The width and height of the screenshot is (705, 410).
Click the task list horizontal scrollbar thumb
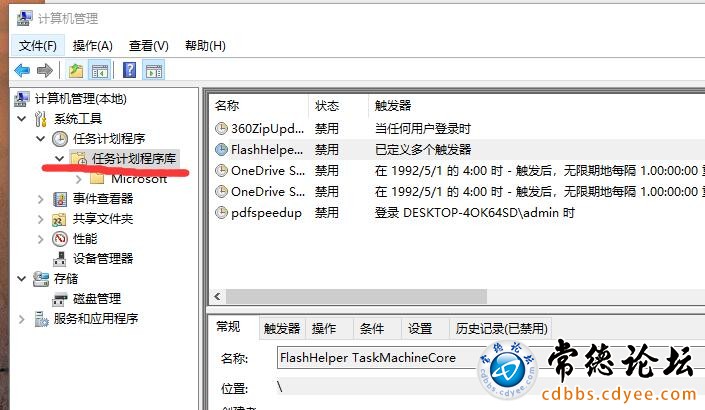356,296
